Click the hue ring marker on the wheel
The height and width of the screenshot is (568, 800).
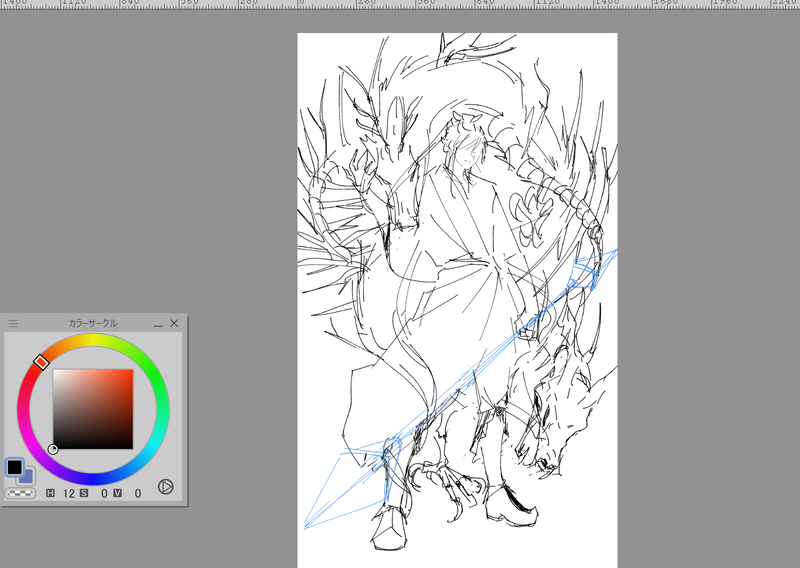coord(41,362)
